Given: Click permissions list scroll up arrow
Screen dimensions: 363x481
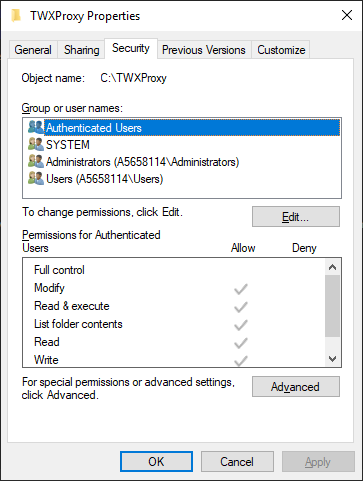Looking at the screenshot, I should [332, 267].
